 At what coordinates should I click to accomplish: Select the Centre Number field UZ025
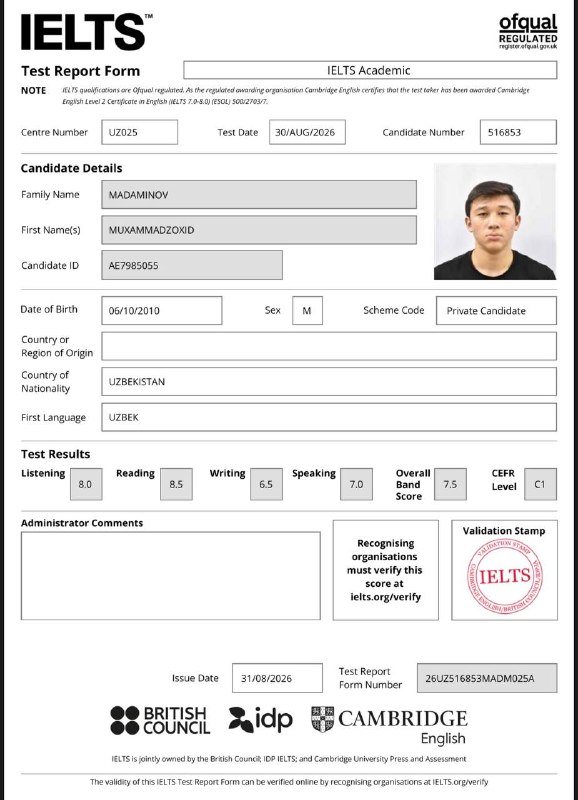click(139, 132)
